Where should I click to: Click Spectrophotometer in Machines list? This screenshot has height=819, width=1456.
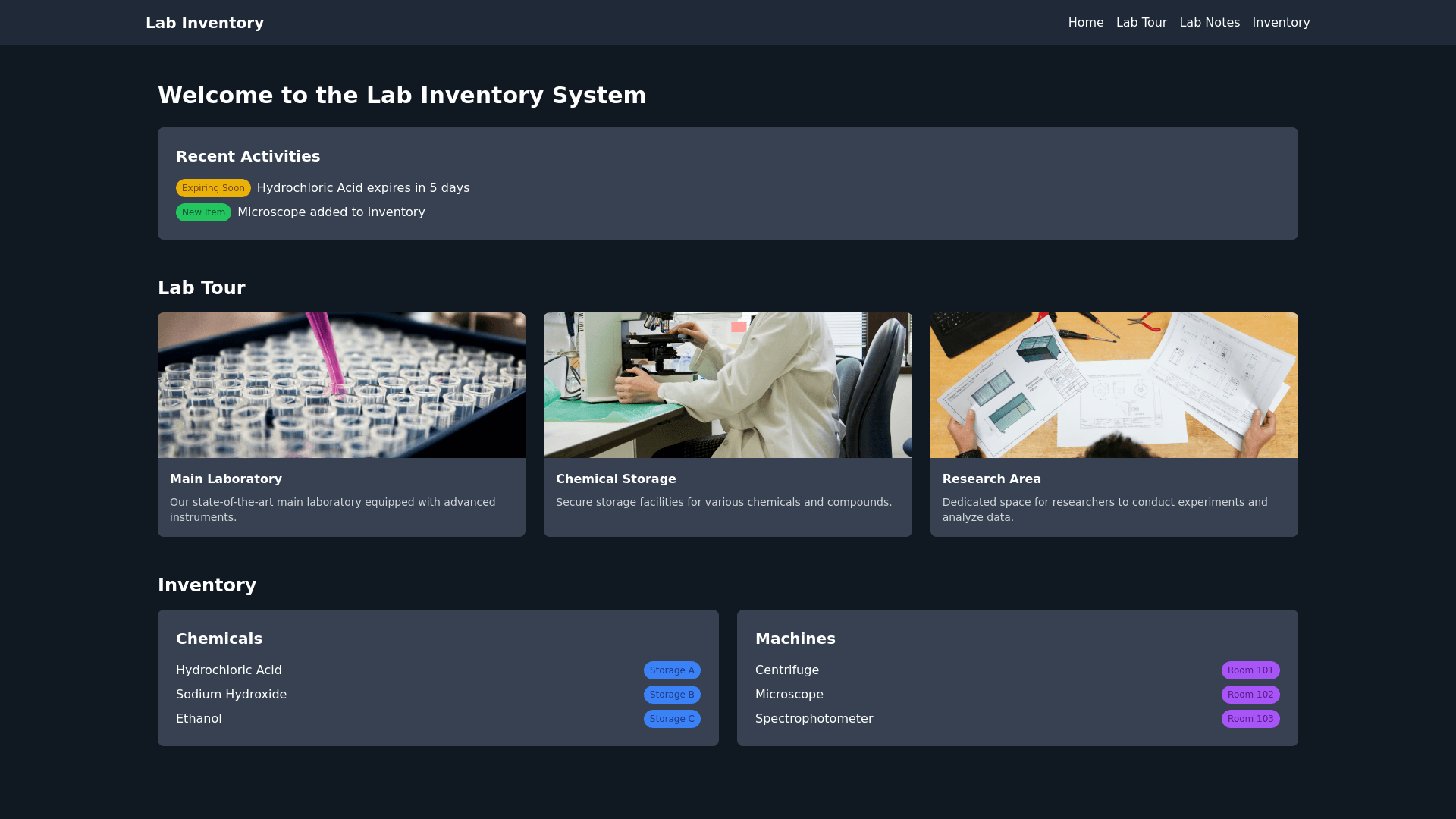(x=814, y=719)
